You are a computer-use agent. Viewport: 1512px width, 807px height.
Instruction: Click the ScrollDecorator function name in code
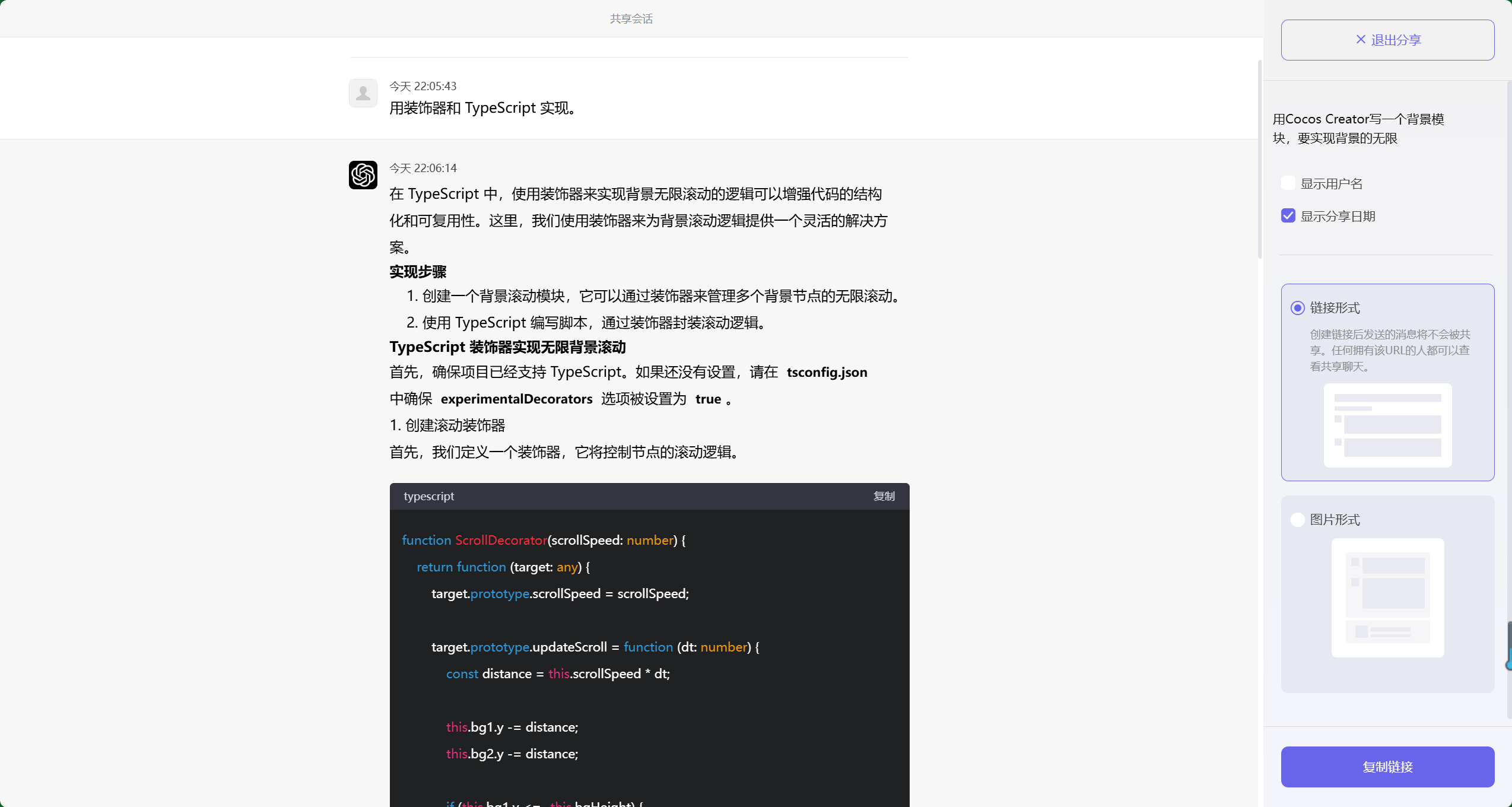click(500, 540)
